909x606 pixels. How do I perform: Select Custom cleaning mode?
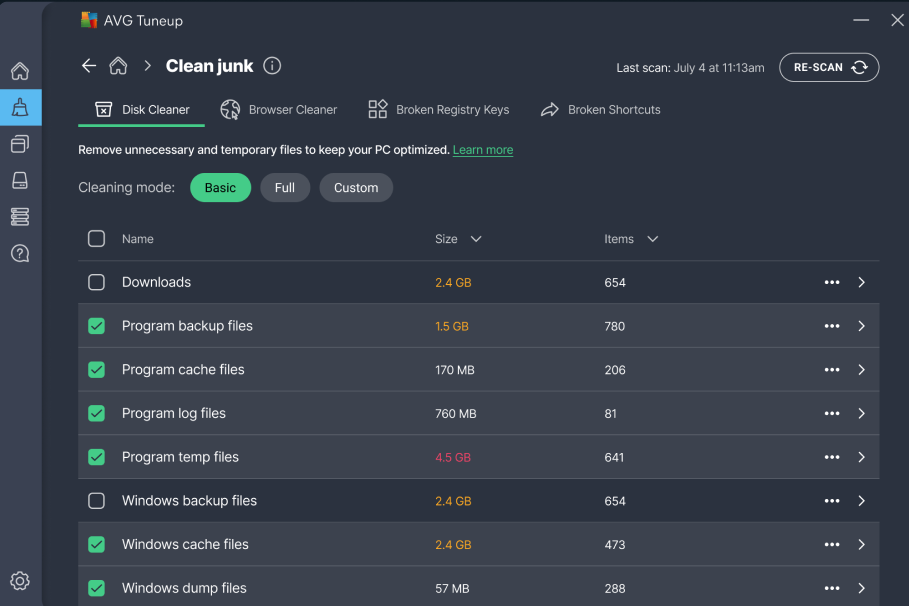tap(356, 188)
